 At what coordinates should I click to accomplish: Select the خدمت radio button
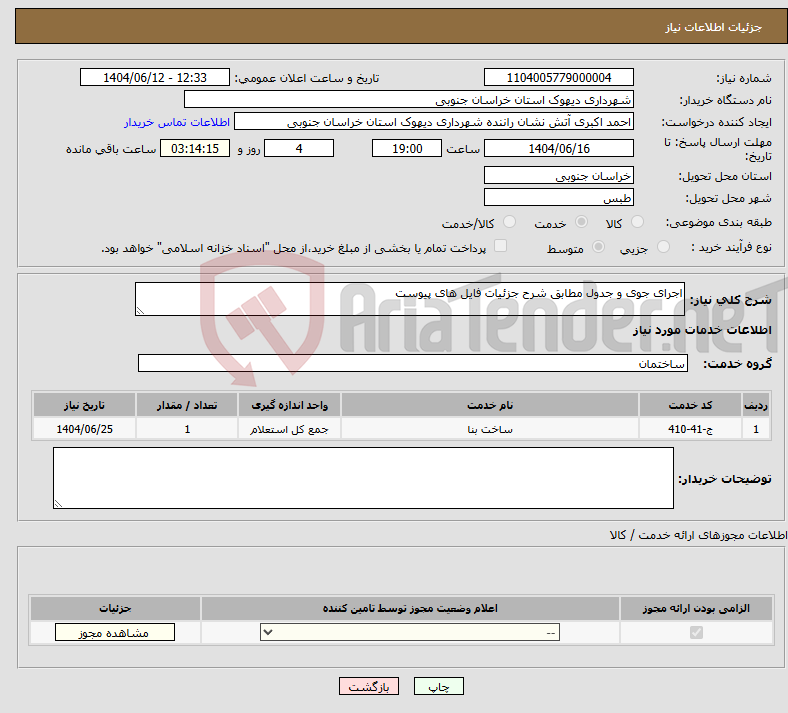[581, 222]
